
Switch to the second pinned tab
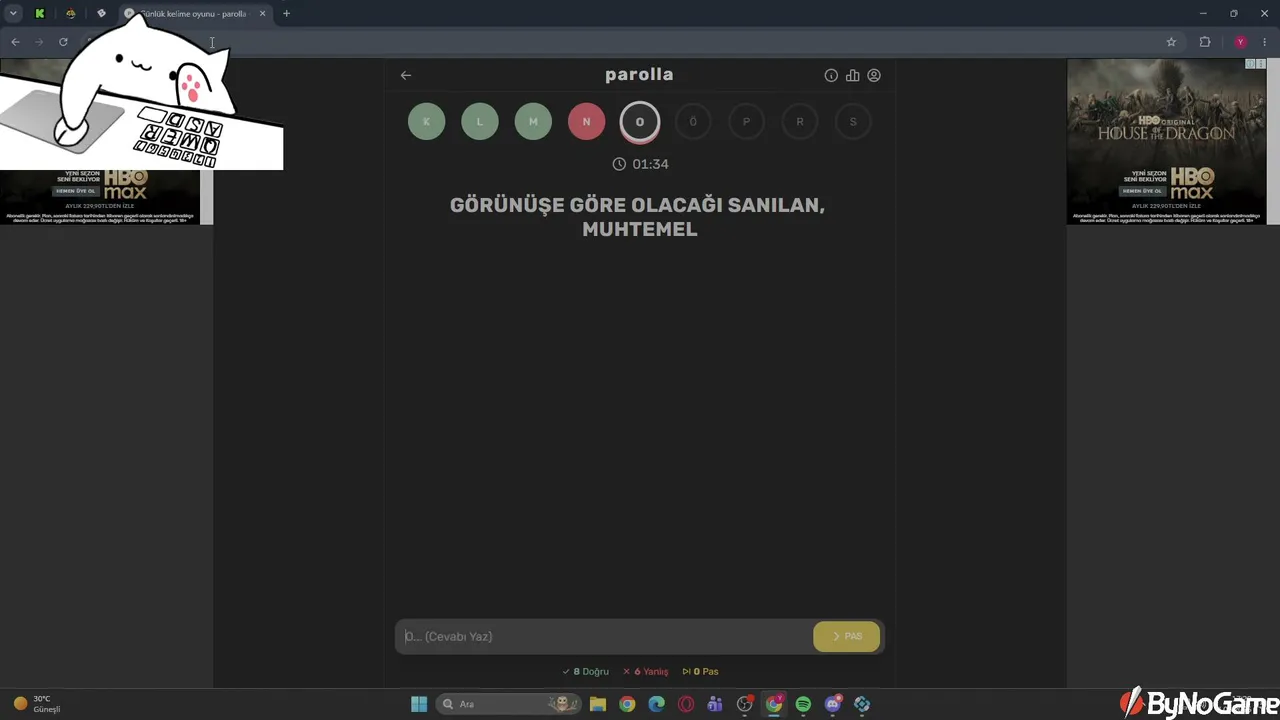pyautogui.click(x=70, y=13)
